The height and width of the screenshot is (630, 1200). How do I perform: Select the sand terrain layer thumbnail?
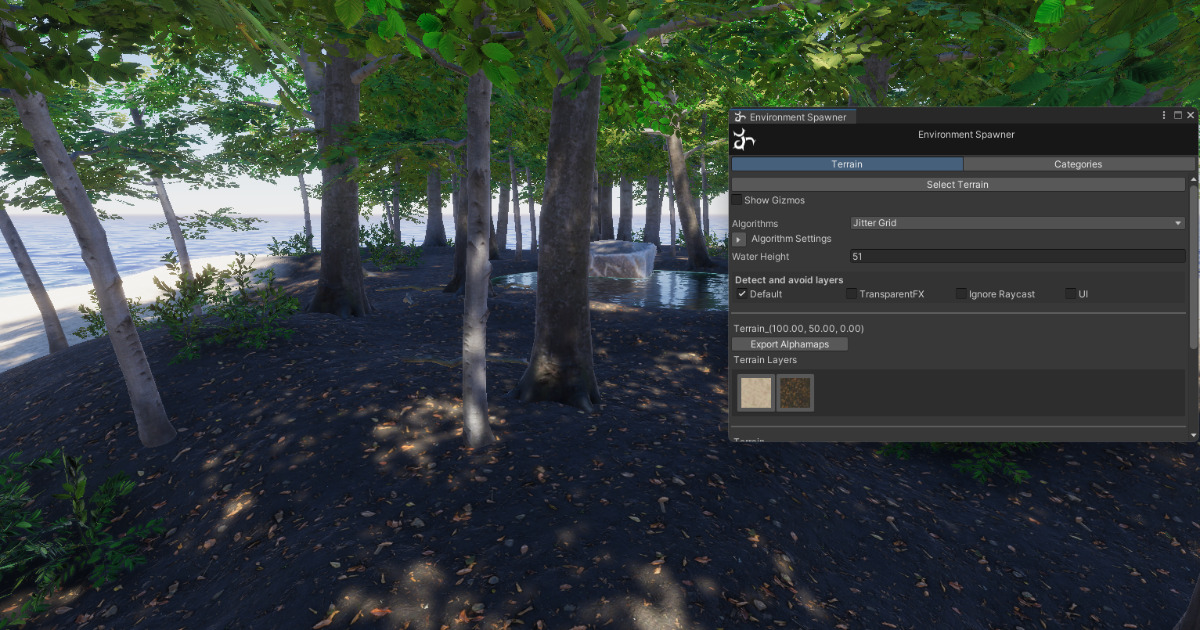[x=755, y=392]
